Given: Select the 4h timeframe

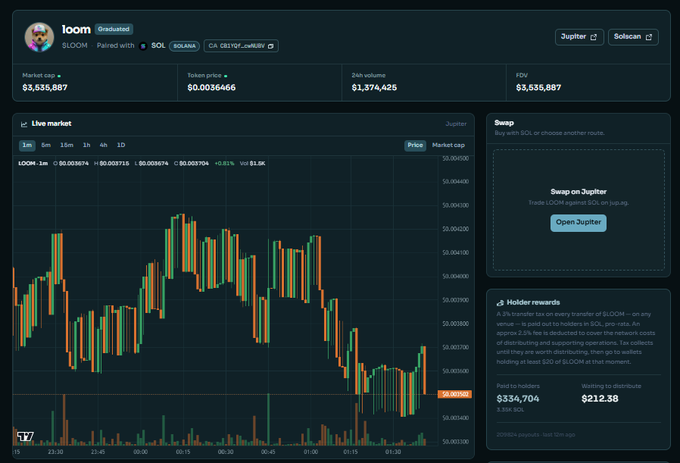Looking at the screenshot, I should coord(103,145).
